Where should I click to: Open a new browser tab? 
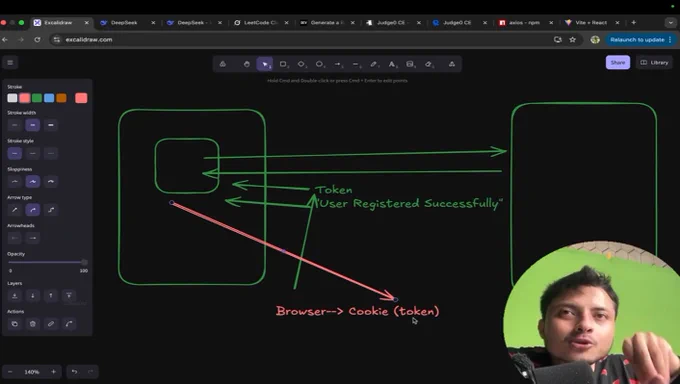(x=634, y=23)
